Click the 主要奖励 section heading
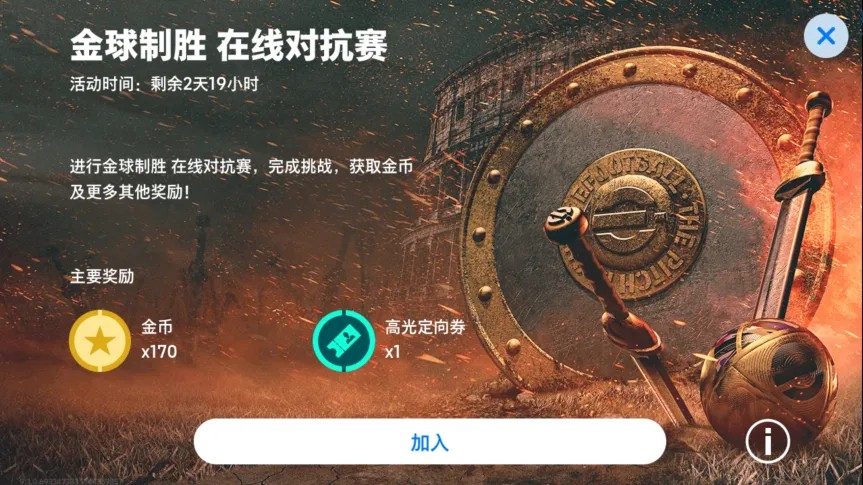 coord(102,276)
